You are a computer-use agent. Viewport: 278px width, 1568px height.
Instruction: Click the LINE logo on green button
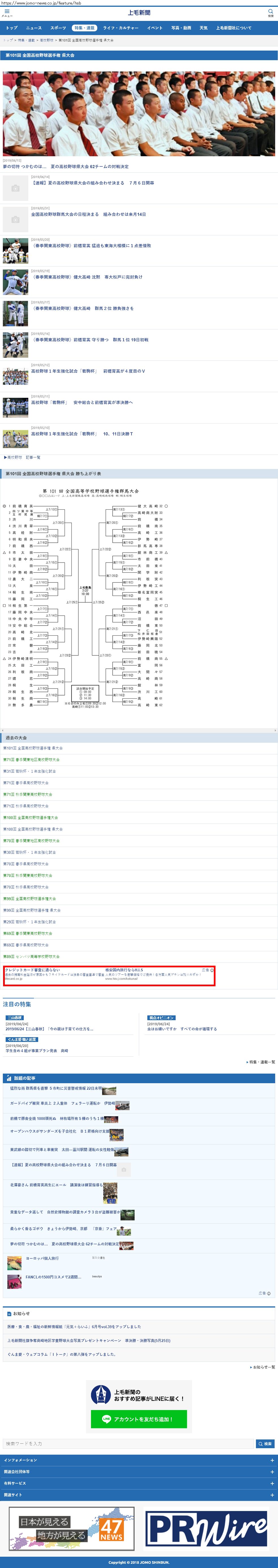point(106,1419)
